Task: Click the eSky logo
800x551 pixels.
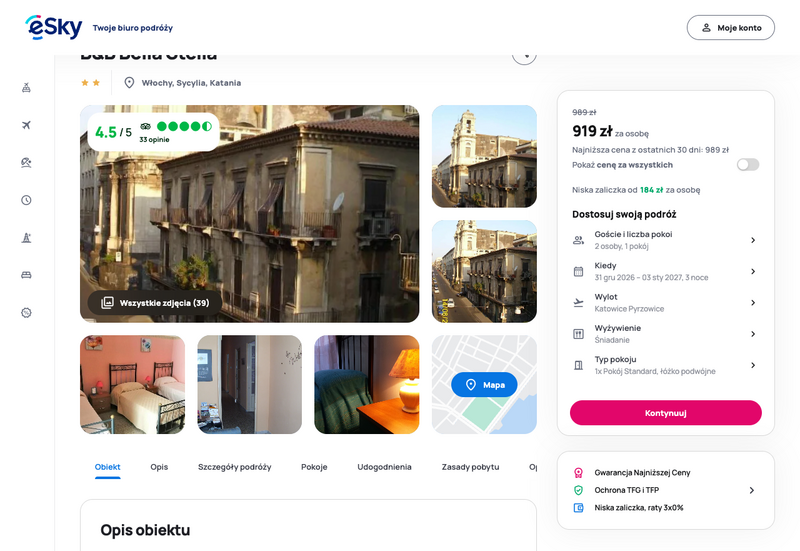Action: (54, 27)
